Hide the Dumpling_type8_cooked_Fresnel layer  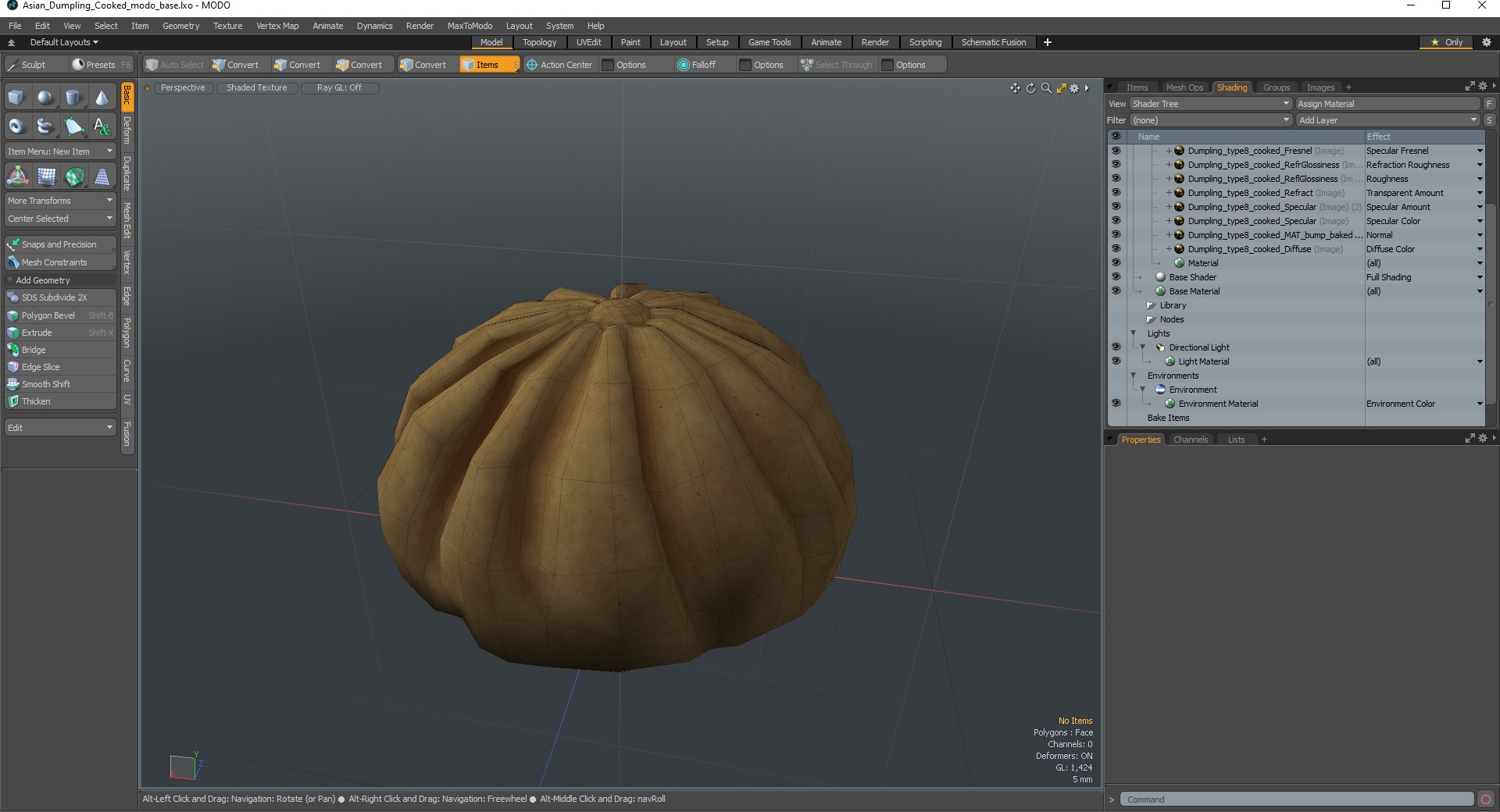1116,151
